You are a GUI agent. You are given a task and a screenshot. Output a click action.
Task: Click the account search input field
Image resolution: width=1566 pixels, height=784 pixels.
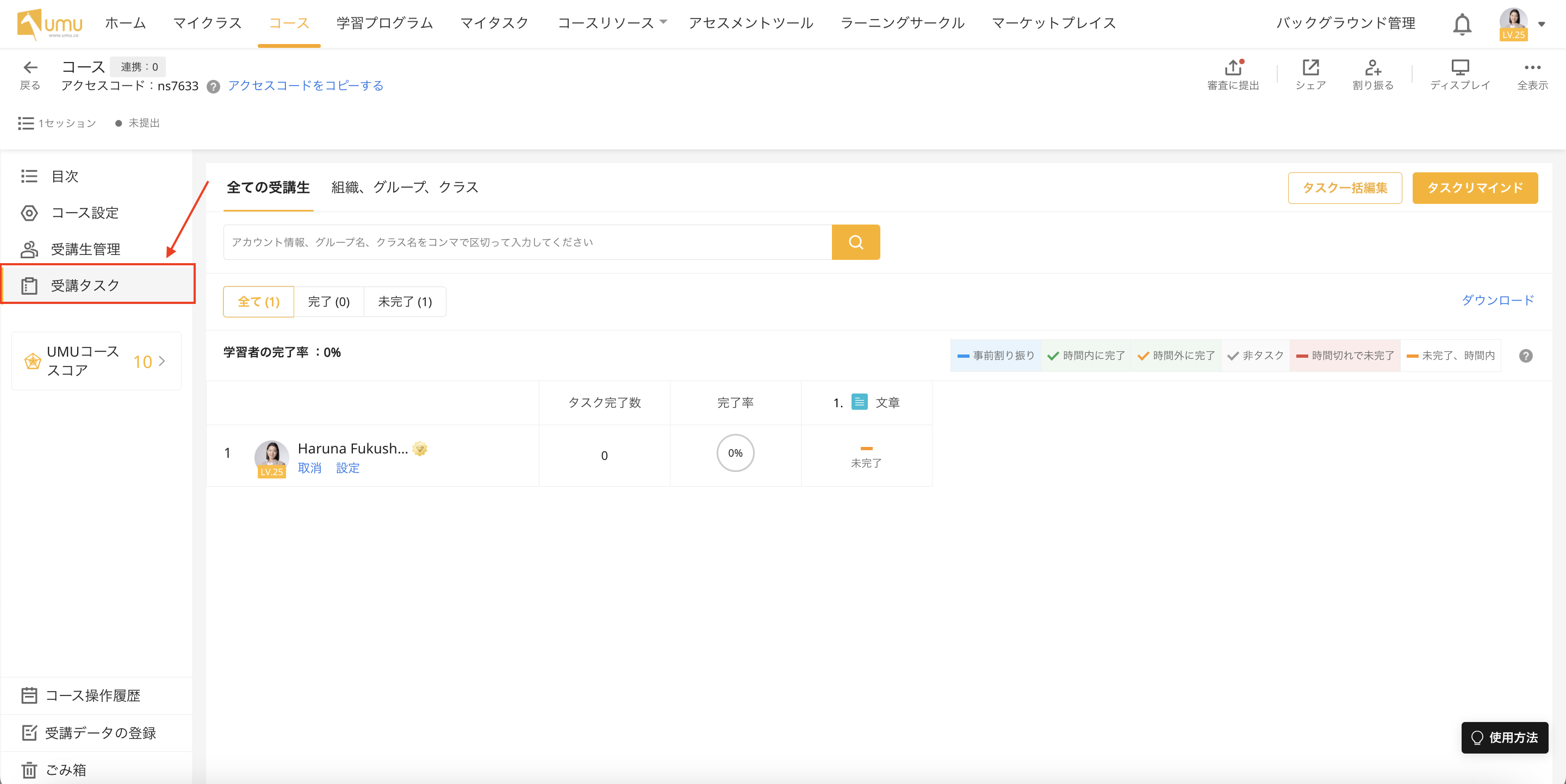pos(526,242)
